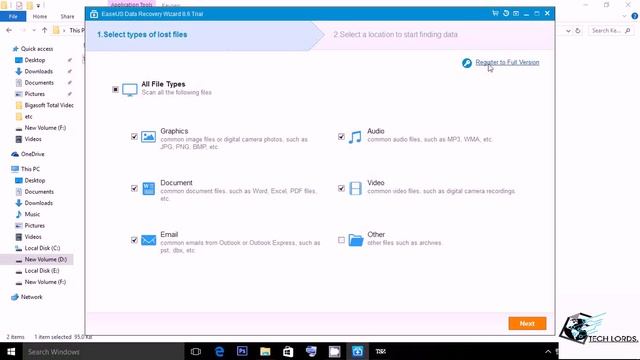Click Register to Full Version link
The image size is (640, 360).
click(x=507, y=62)
